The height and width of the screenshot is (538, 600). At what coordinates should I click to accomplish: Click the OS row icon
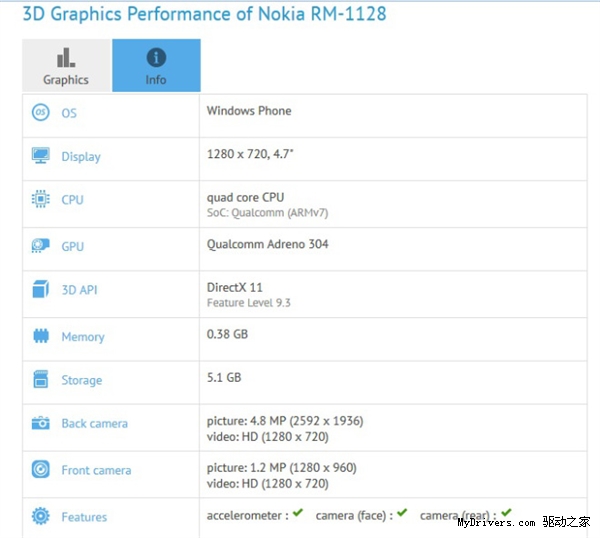(41, 113)
